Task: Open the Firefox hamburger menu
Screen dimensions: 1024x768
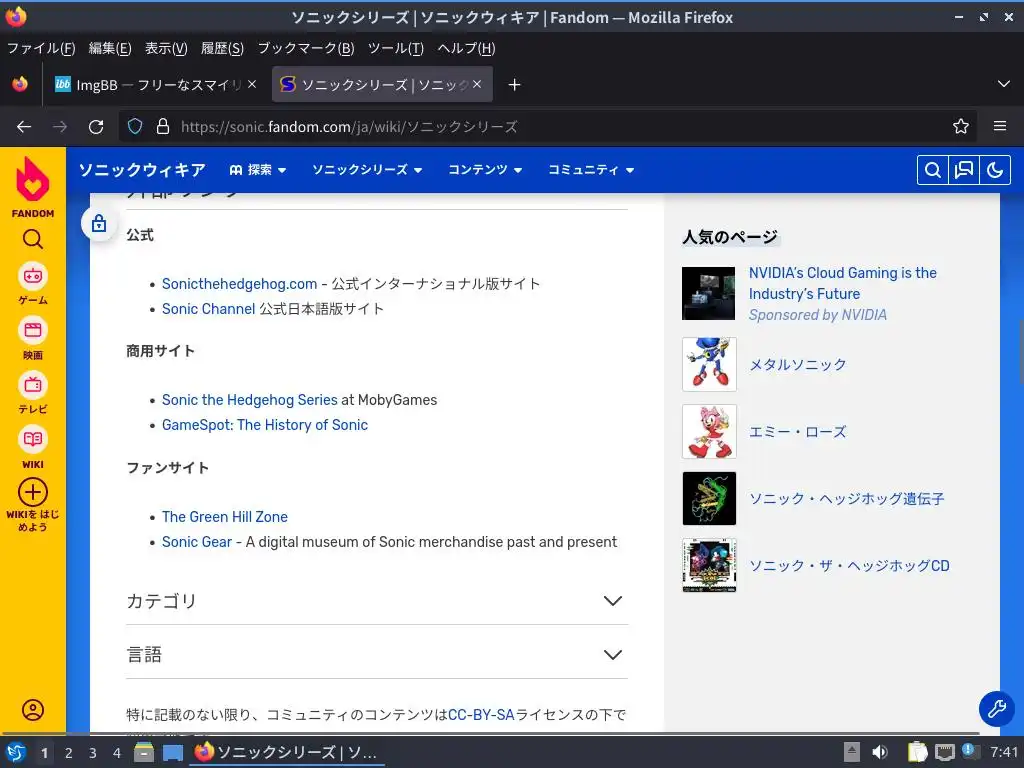Action: point(1000,126)
